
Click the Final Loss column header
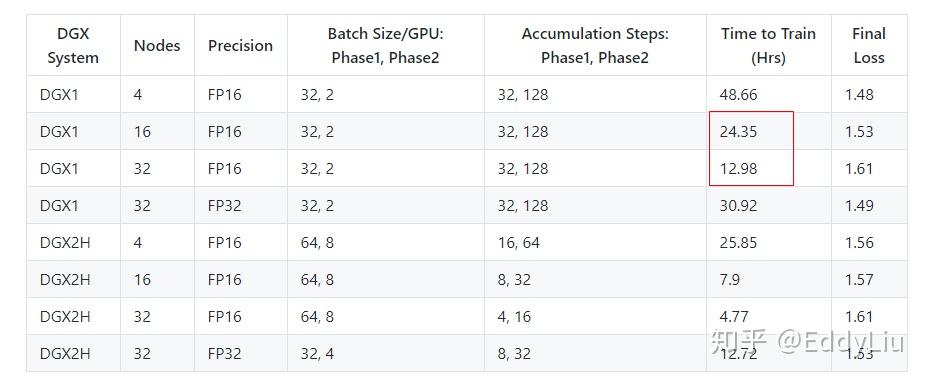click(x=869, y=46)
